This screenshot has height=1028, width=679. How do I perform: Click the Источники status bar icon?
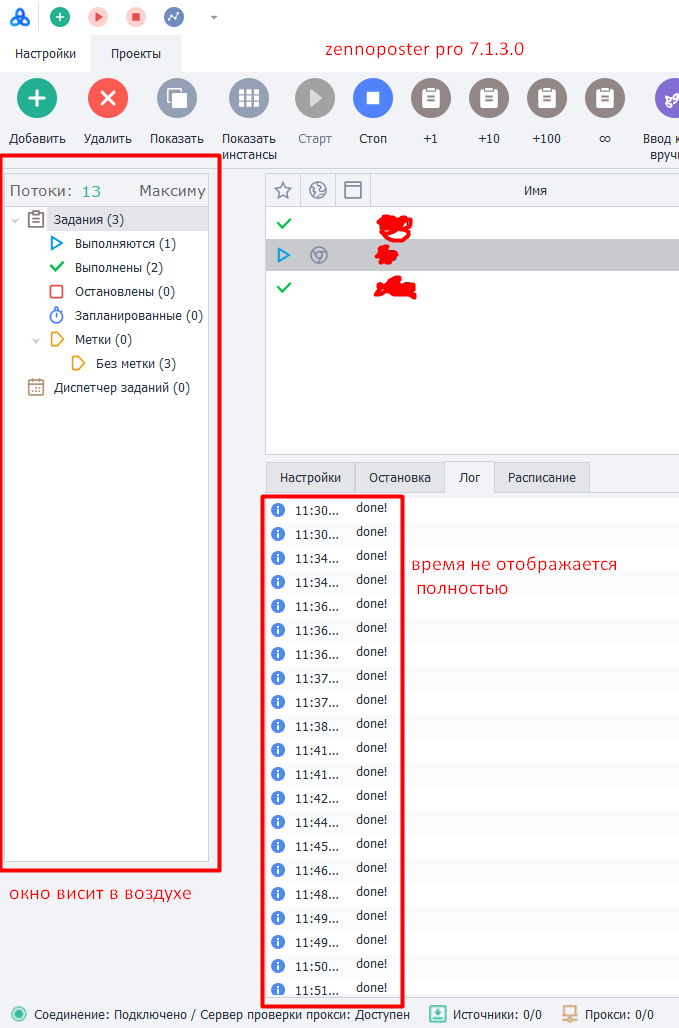click(x=437, y=1014)
